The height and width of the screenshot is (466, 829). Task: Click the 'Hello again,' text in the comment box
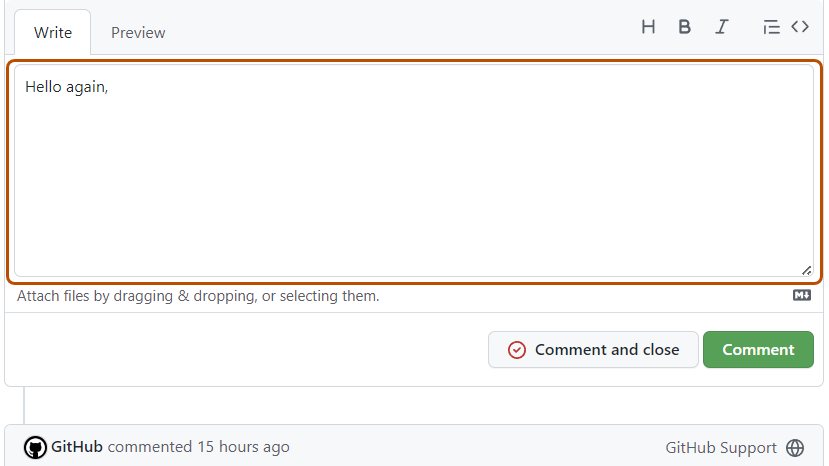pos(66,87)
